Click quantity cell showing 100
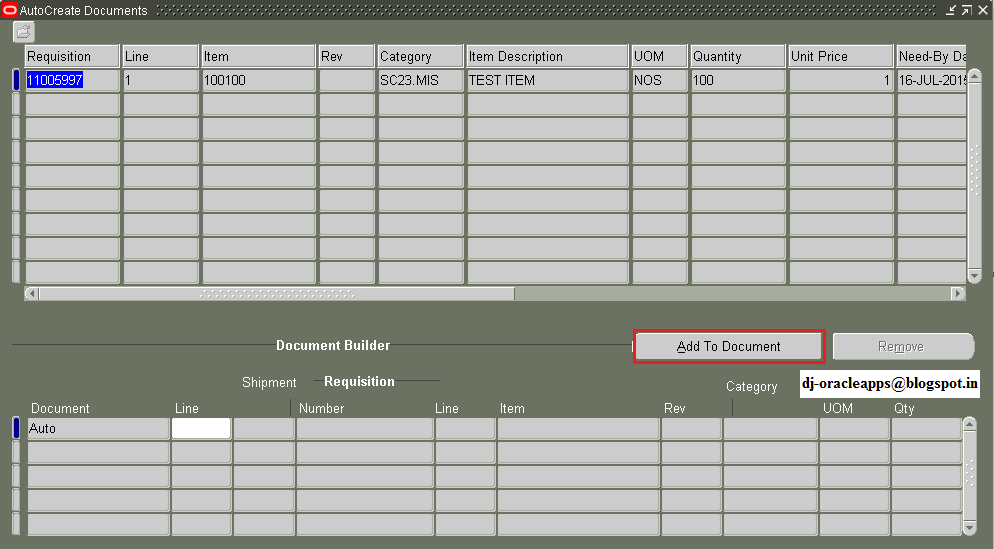The image size is (994, 549). point(738,80)
